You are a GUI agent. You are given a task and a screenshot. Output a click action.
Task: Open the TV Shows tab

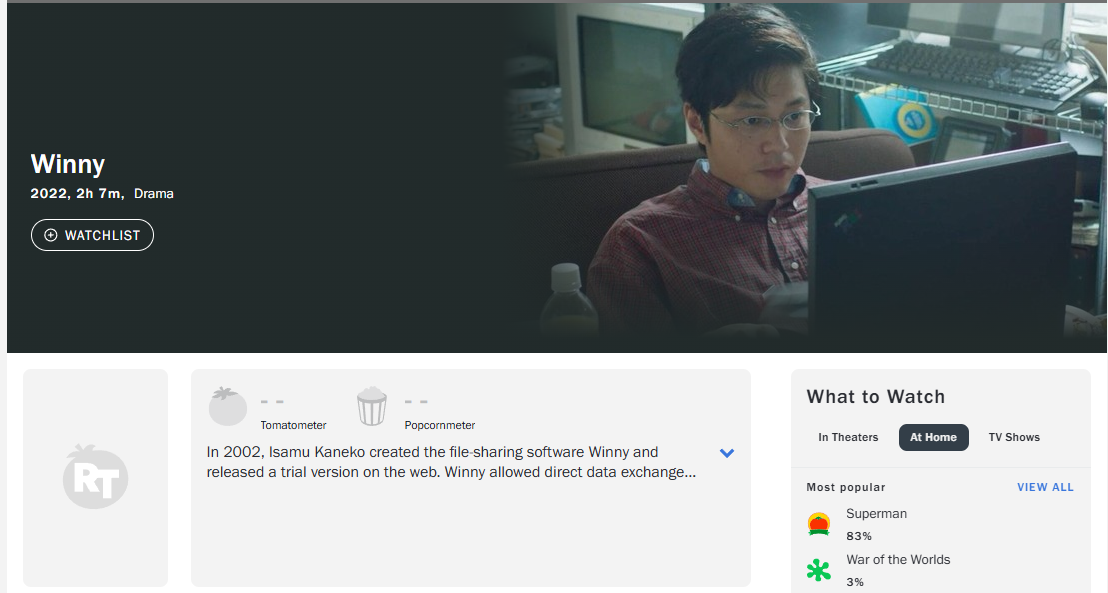click(x=1014, y=438)
